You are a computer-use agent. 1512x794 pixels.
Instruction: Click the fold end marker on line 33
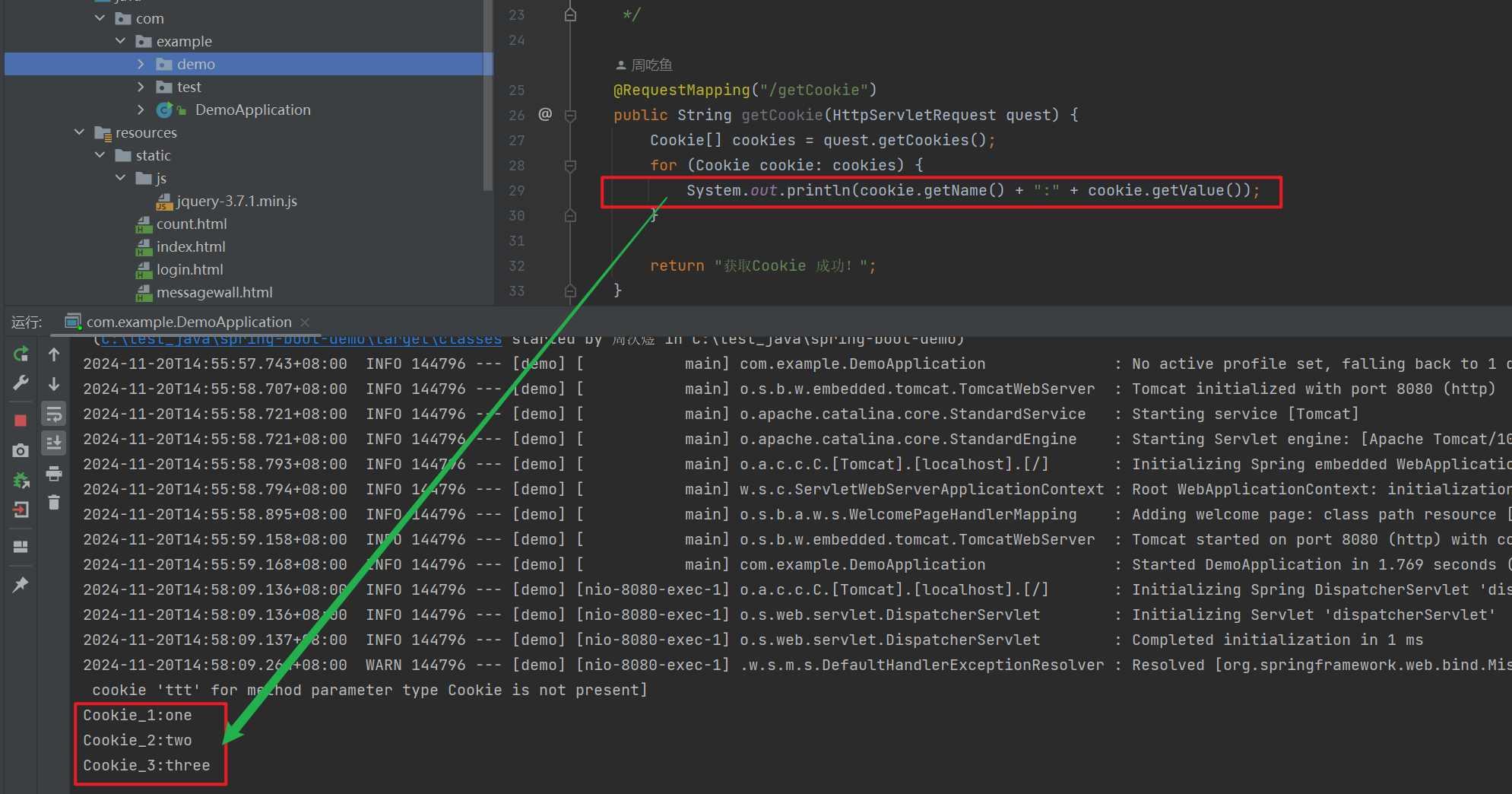pos(570,291)
